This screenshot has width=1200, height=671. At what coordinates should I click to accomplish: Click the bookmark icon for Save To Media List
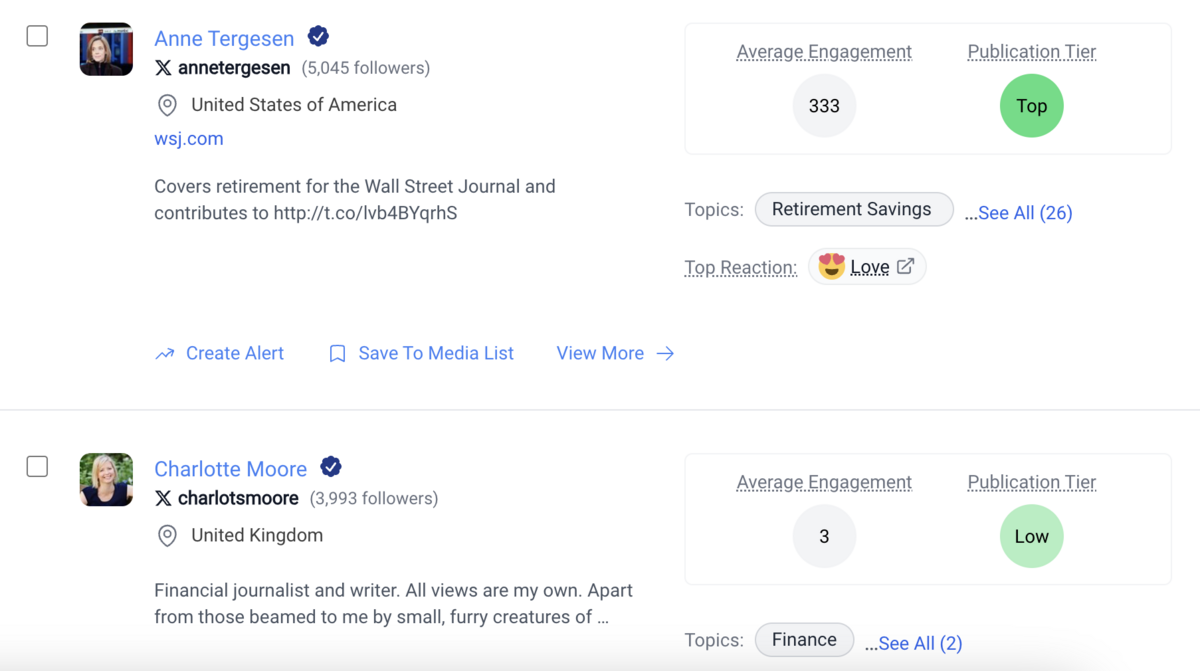click(x=338, y=354)
